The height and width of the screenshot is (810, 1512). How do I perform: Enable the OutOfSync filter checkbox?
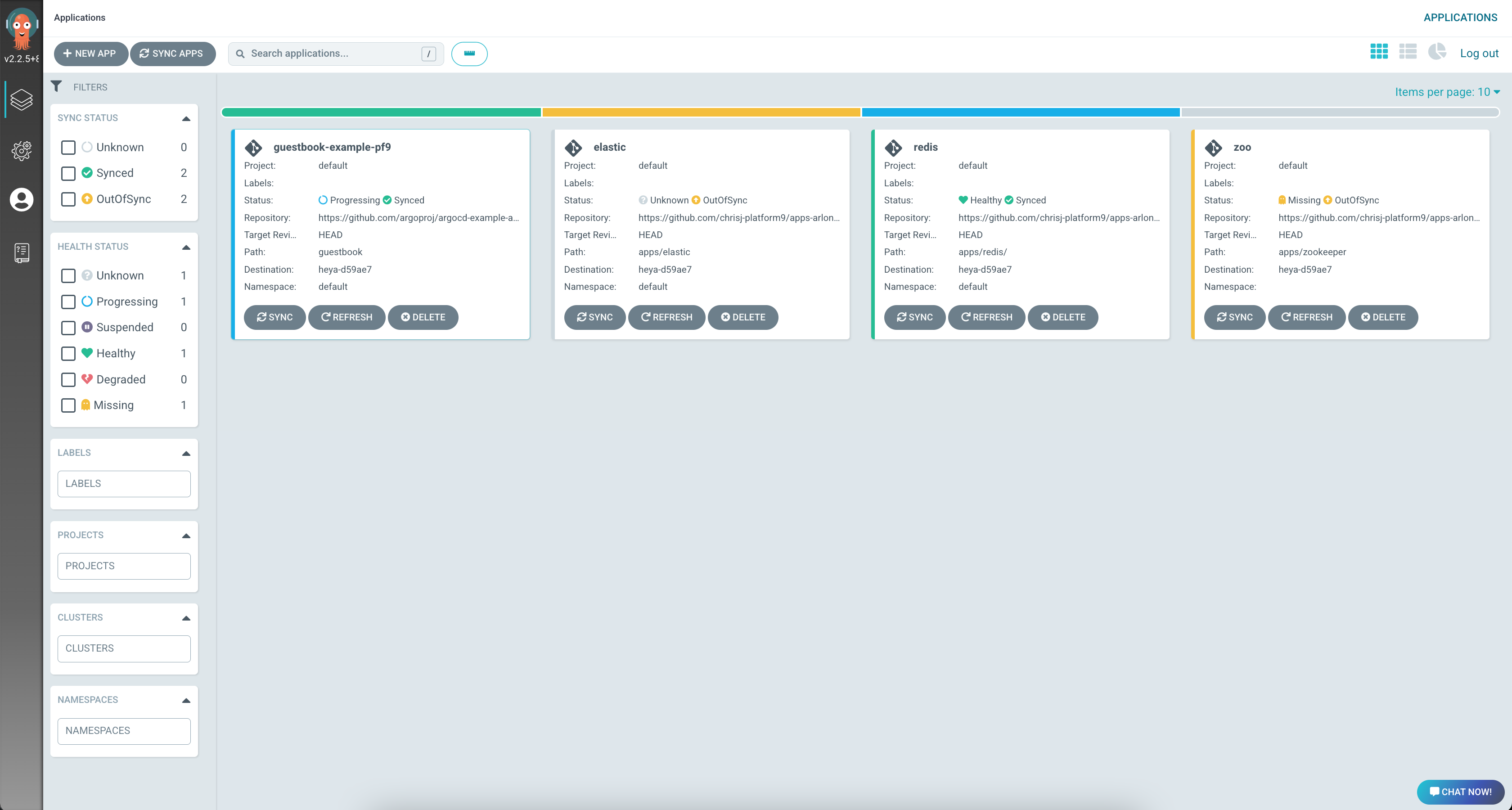(68, 199)
